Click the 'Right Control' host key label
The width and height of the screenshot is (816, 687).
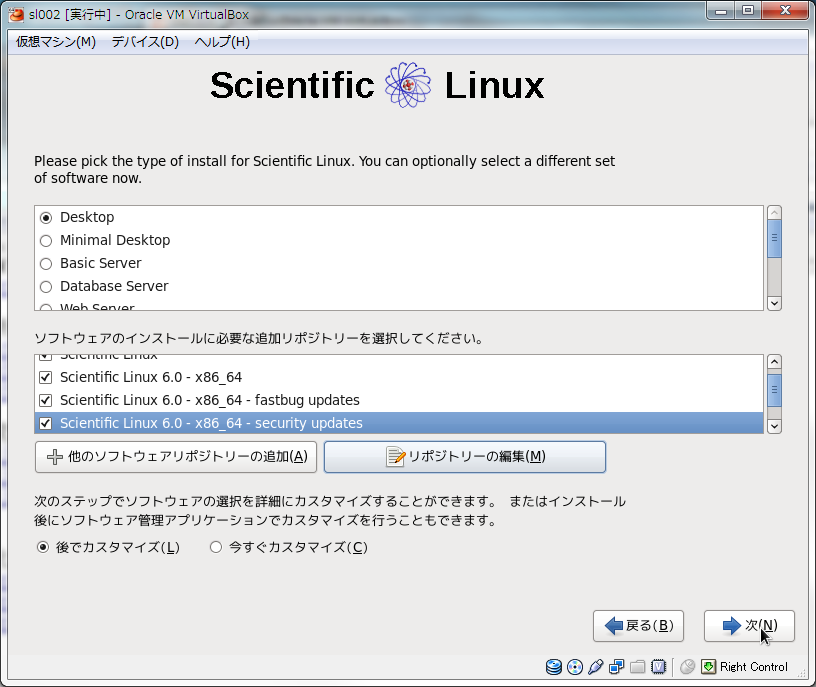pyautogui.click(x=754, y=667)
